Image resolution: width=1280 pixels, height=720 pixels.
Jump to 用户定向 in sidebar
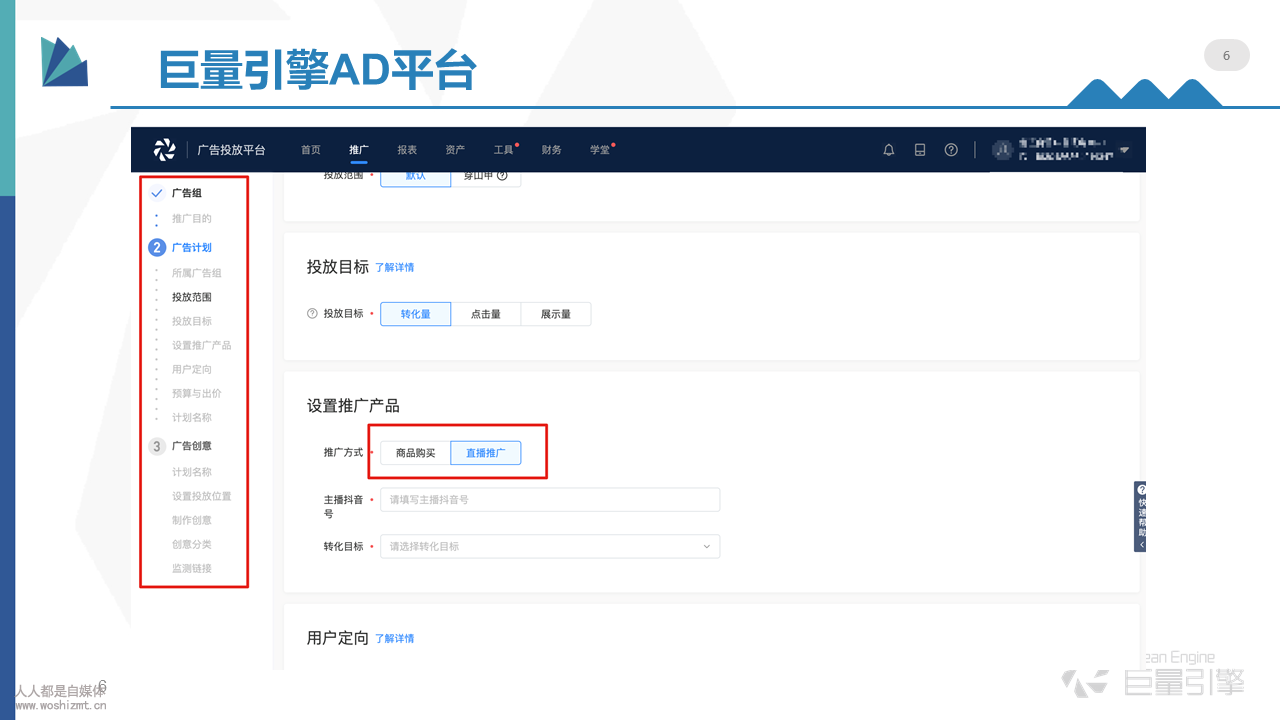pos(192,369)
